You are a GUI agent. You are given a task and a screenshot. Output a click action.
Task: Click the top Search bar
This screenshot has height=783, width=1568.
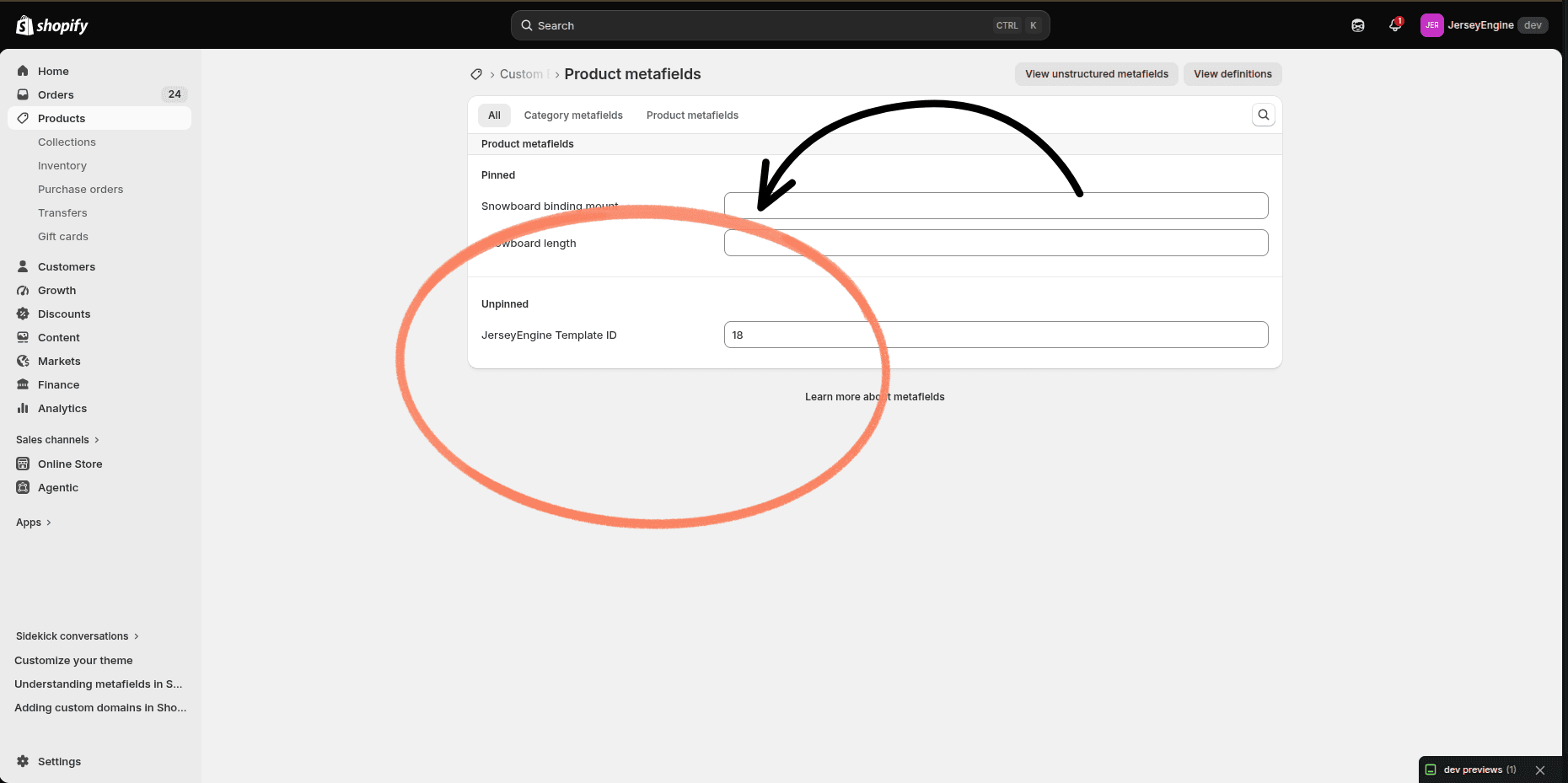click(x=780, y=25)
